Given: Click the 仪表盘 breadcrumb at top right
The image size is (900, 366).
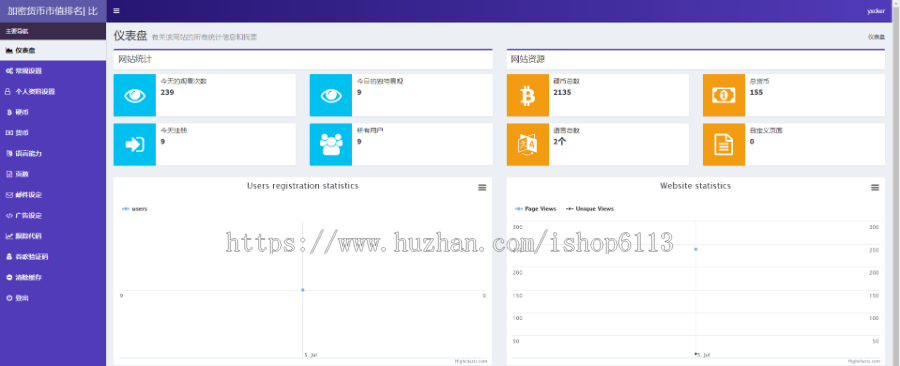Looking at the screenshot, I should 876,37.
